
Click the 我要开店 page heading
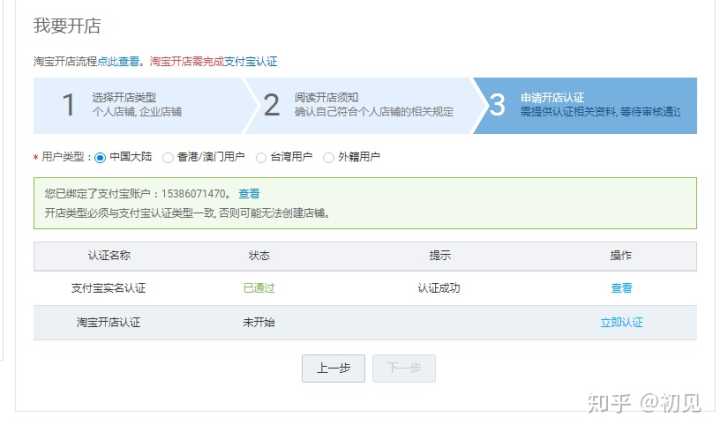pyautogui.click(x=67, y=26)
